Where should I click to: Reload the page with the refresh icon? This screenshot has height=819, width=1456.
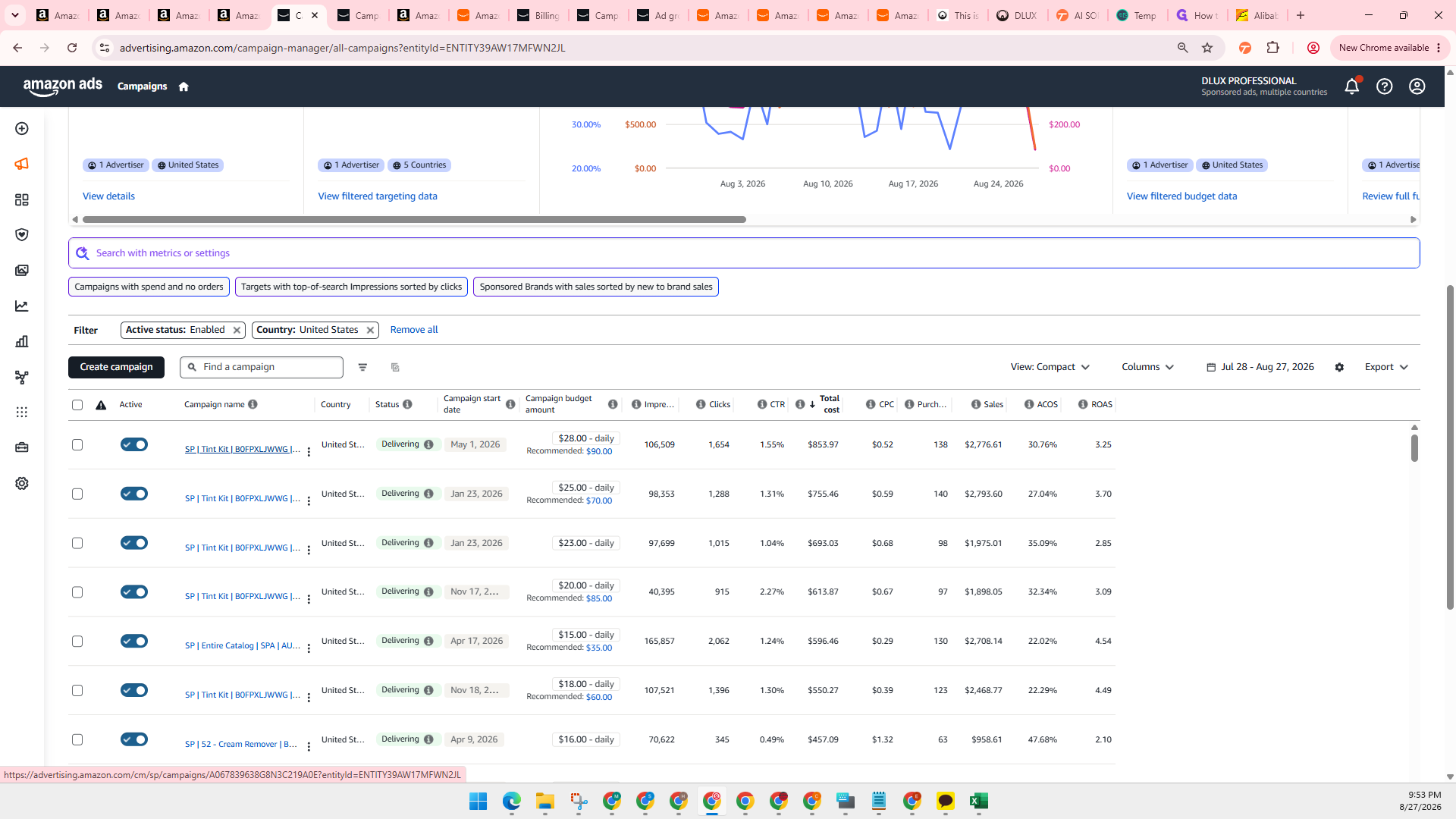tap(72, 48)
